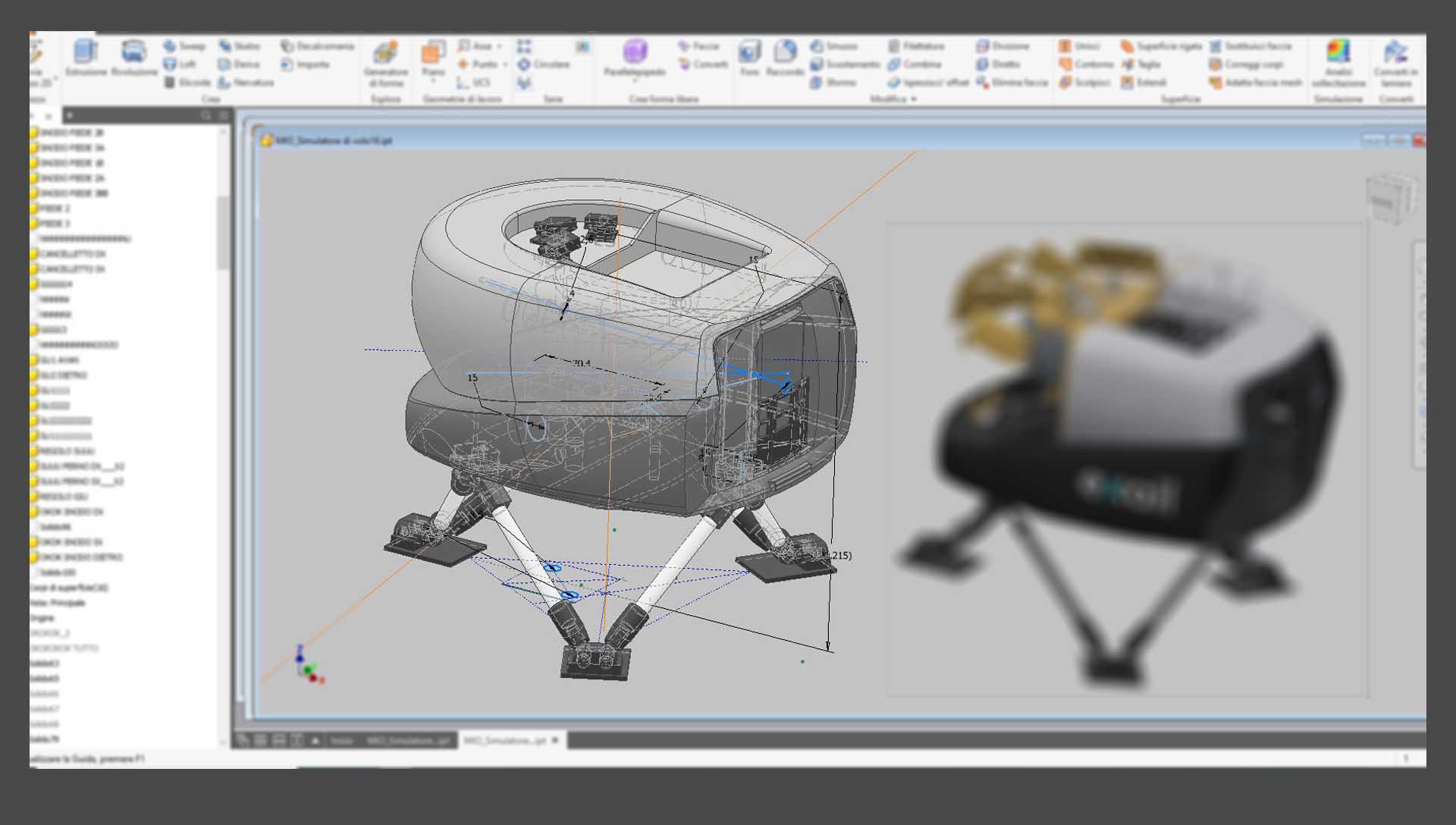Viewport: 1456px width, 825px height.
Task: Open Analisi sollecitazione simulation
Action: tap(1338, 64)
